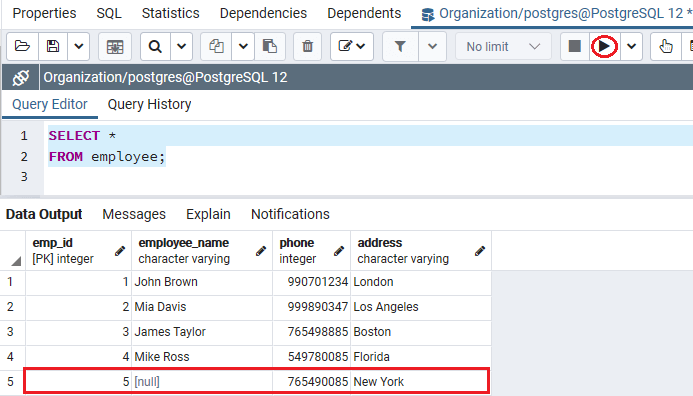
Task: Click the pencil icon in employee_name header
Action: pyautogui.click(x=261, y=251)
